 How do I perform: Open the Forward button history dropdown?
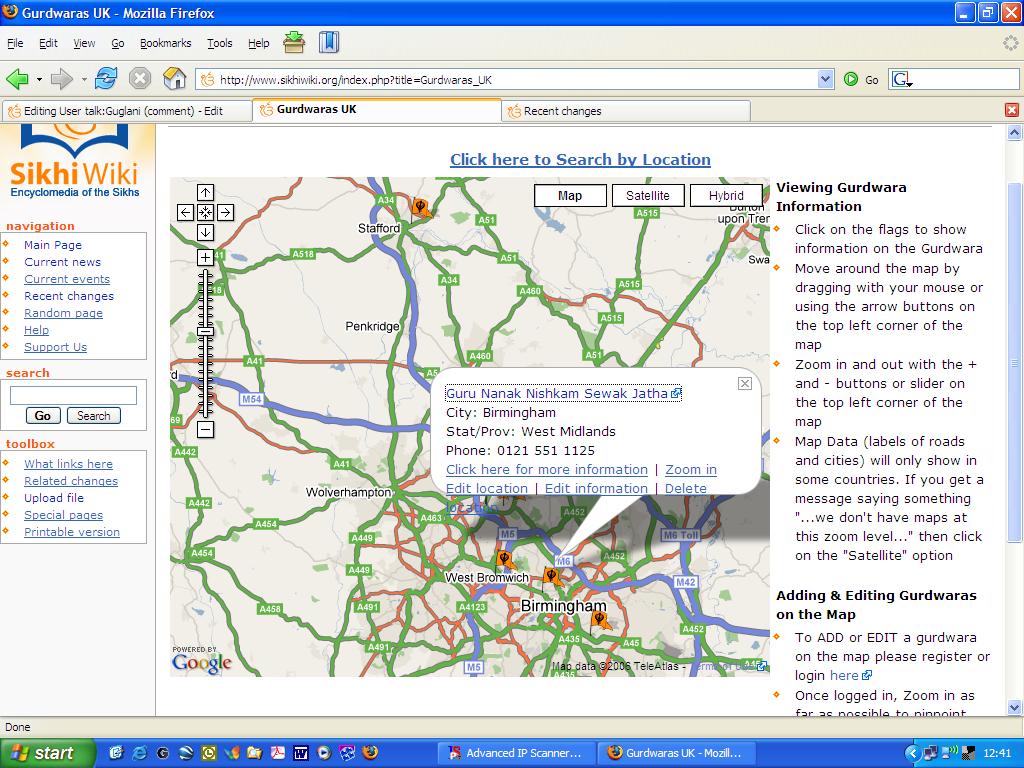pos(84,80)
